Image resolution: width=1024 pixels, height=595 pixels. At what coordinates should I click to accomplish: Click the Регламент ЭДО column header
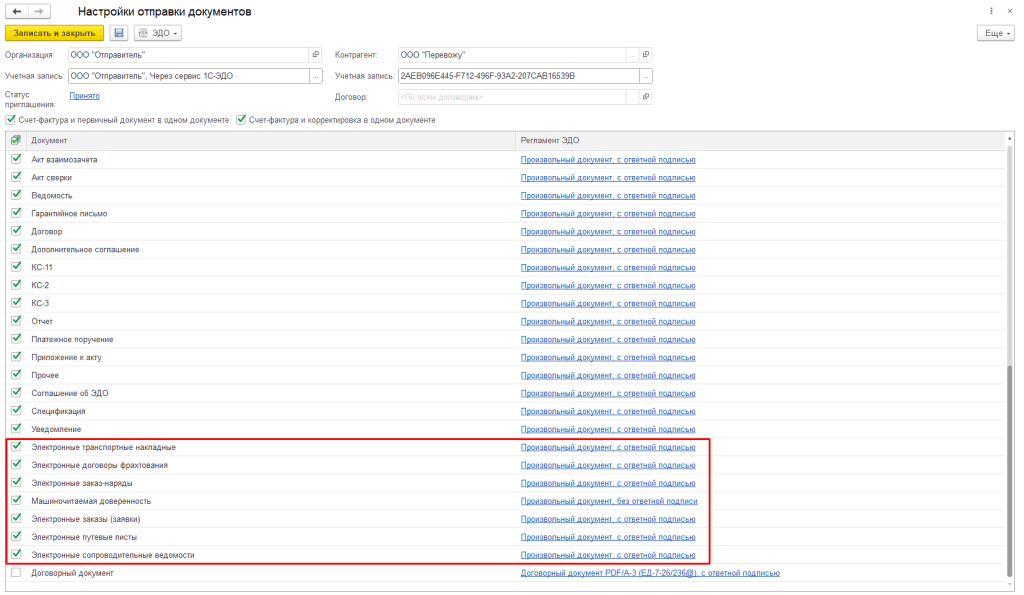click(760, 140)
